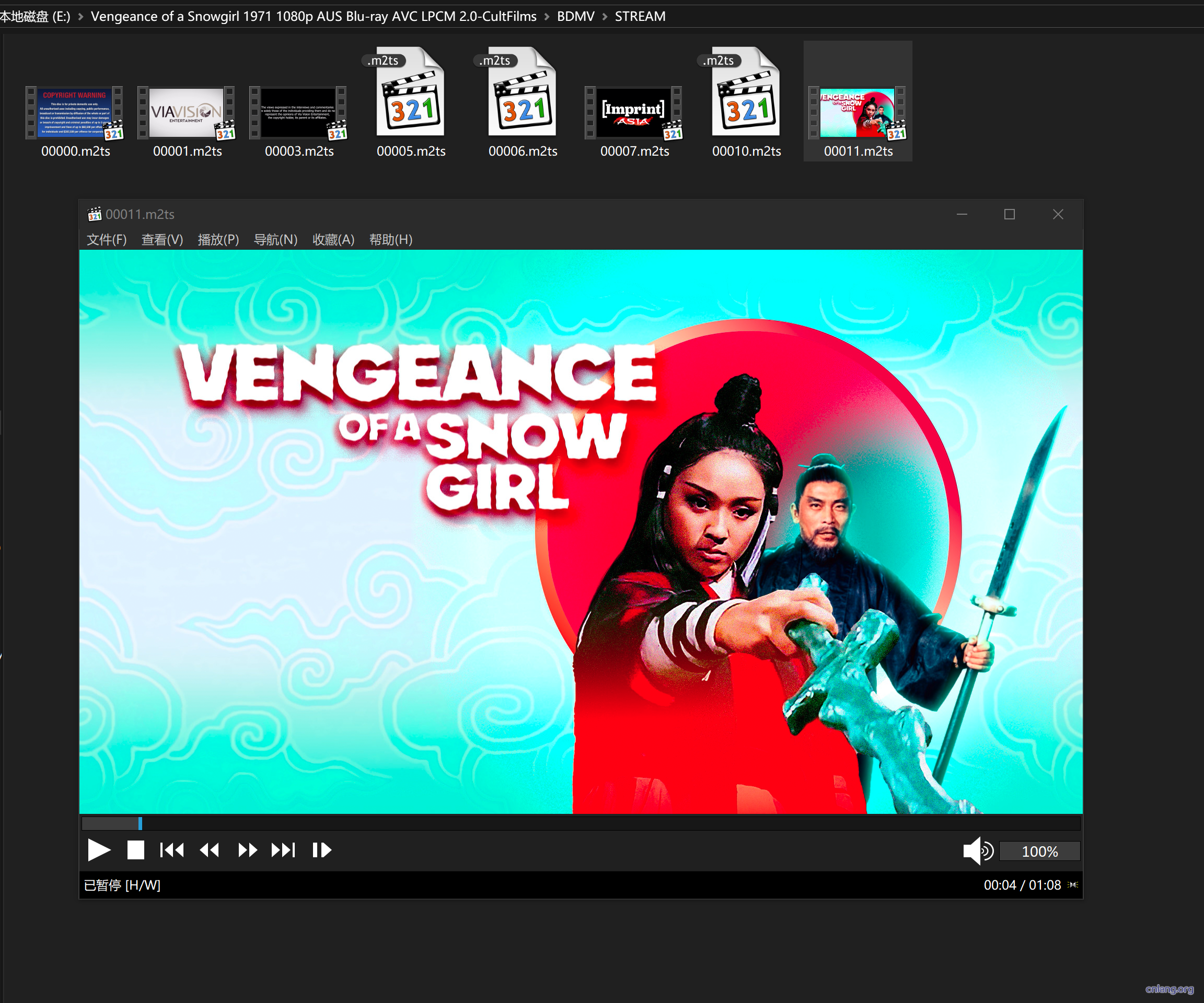Screen dimensions: 1204x1003
Task: Expand breadcrumb chevron before STREAM
Action: [605, 17]
